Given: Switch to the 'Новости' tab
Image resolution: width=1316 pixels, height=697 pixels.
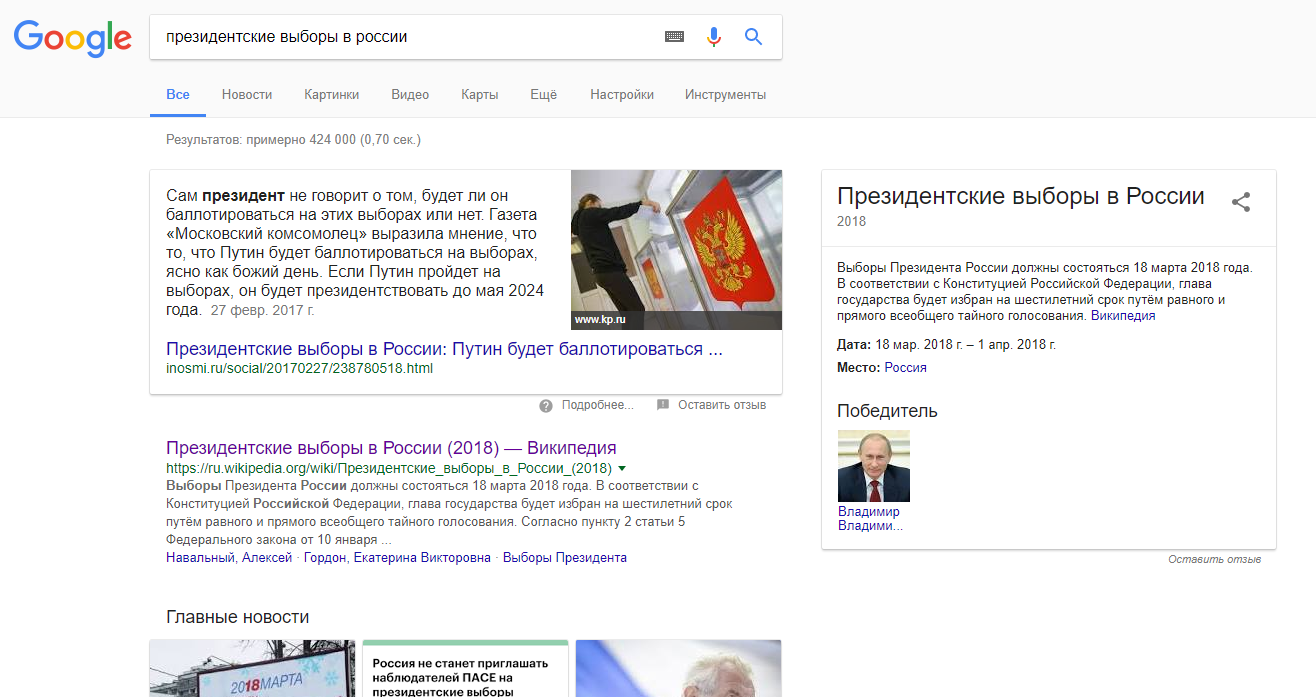Looking at the screenshot, I should [247, 95].
